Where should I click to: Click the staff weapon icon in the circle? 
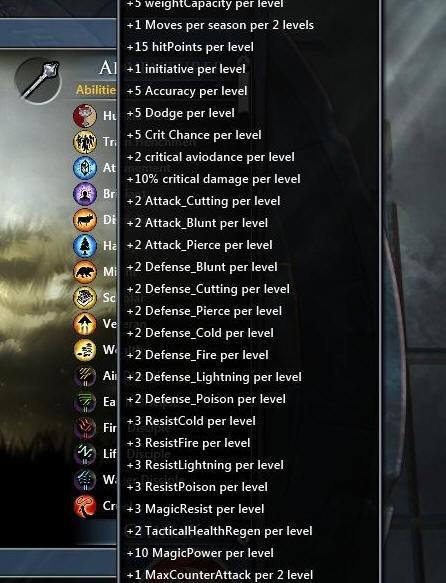(x=38, y=81)
